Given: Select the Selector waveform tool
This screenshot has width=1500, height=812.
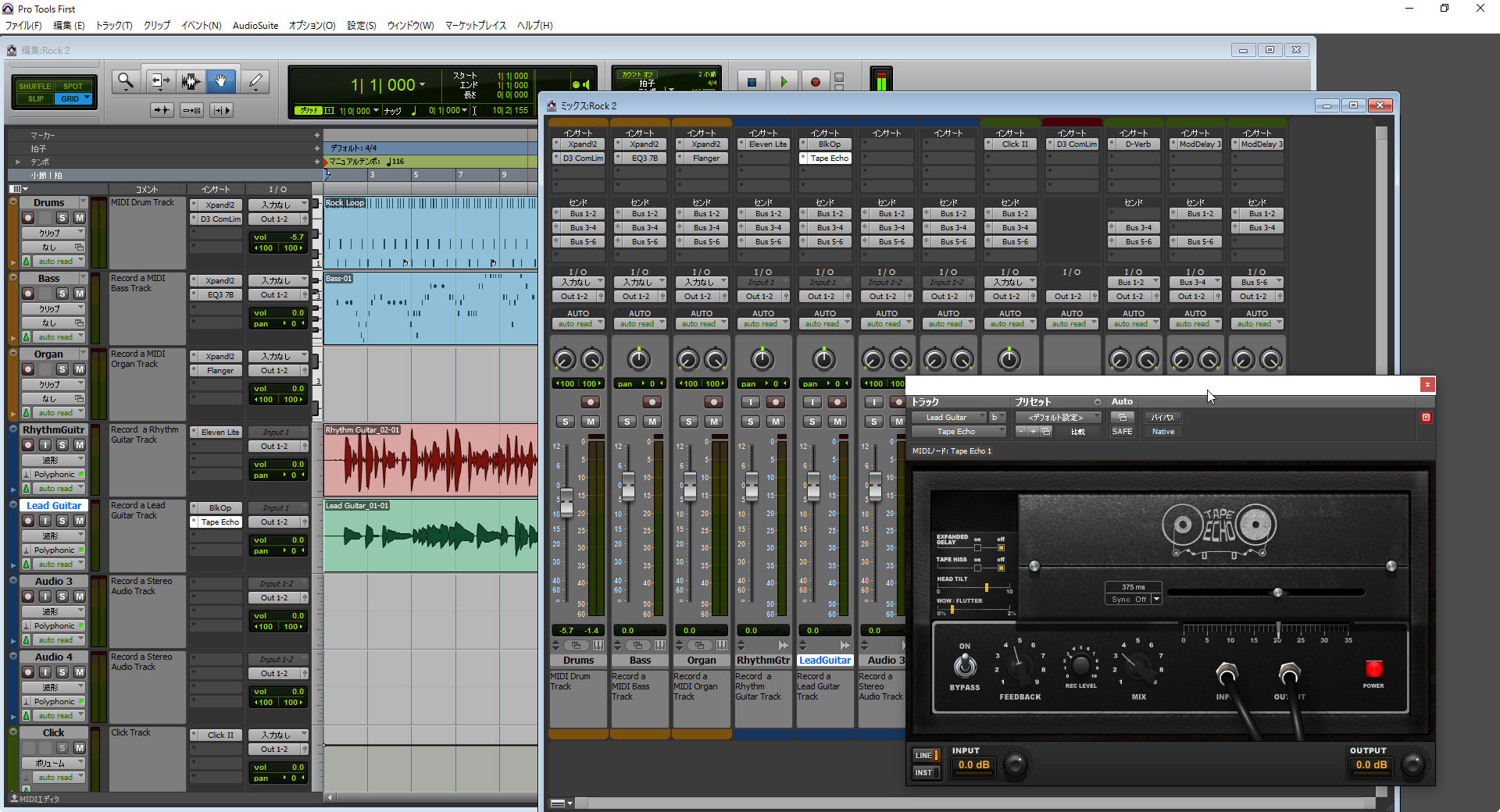Looking at the screenshot, I should tap(191, 81).
